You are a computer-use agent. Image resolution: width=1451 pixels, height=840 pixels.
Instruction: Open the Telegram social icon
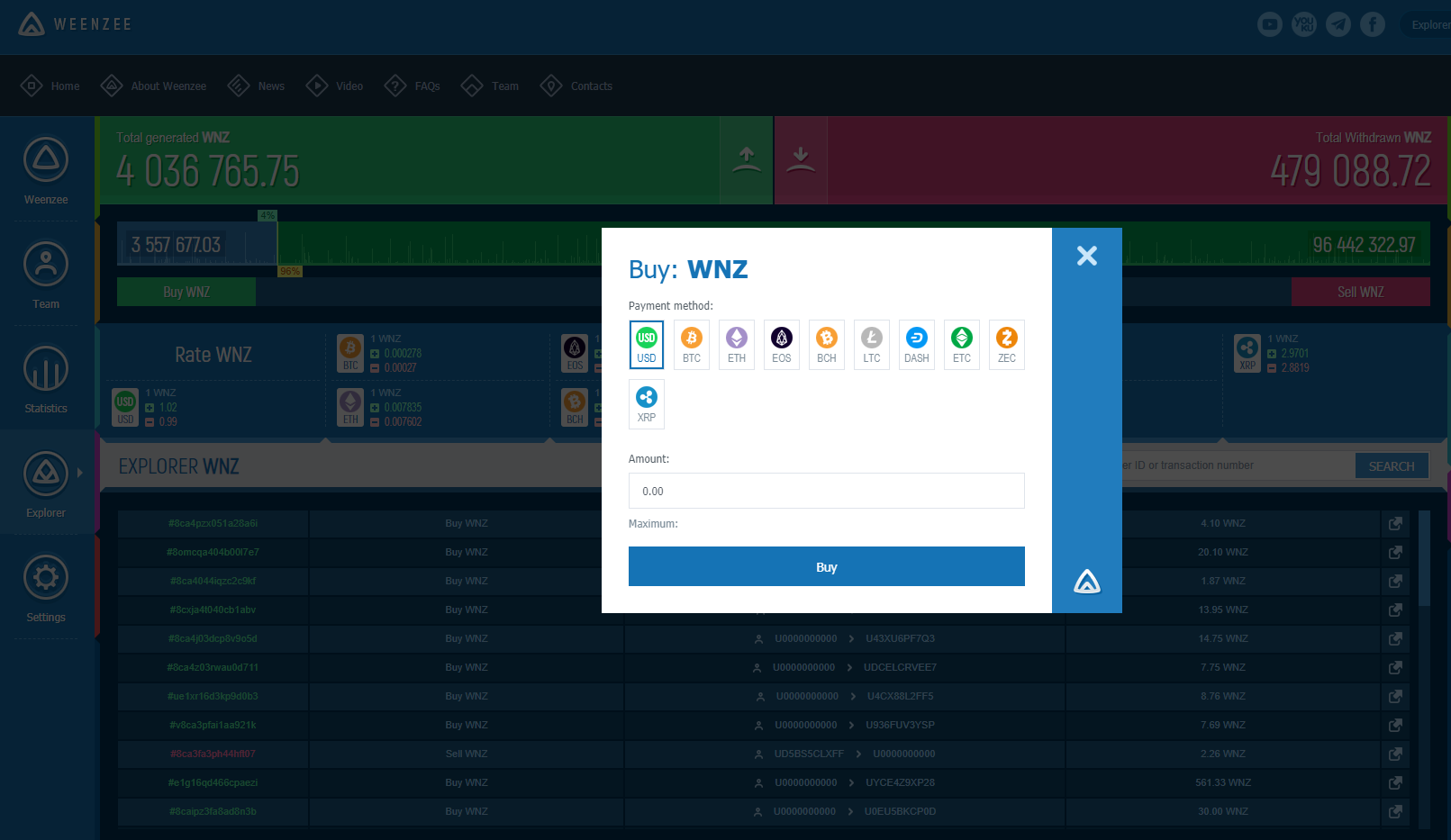pos(1338,24)
